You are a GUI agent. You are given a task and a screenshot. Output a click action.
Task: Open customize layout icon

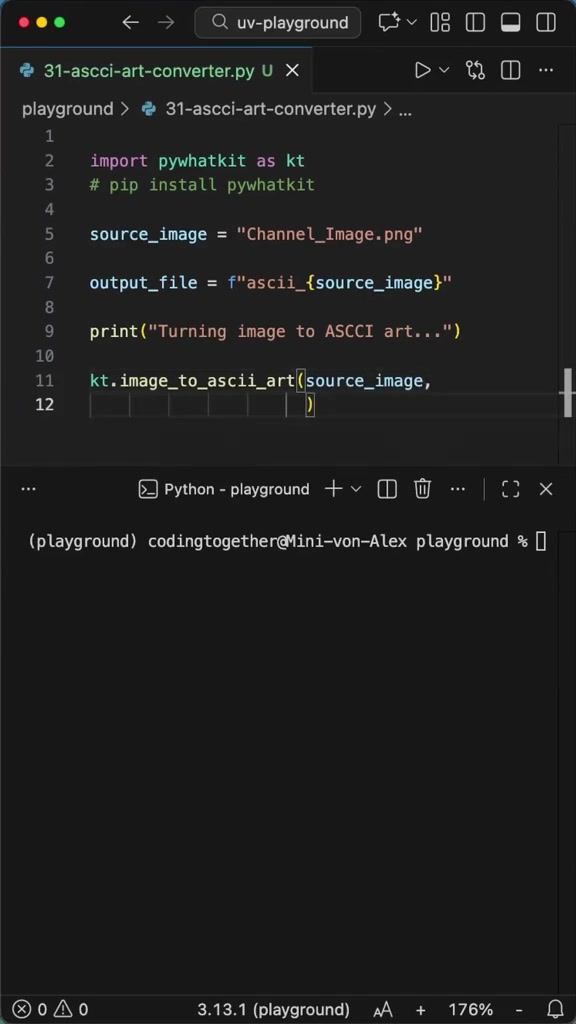click(x=440, y=22)
